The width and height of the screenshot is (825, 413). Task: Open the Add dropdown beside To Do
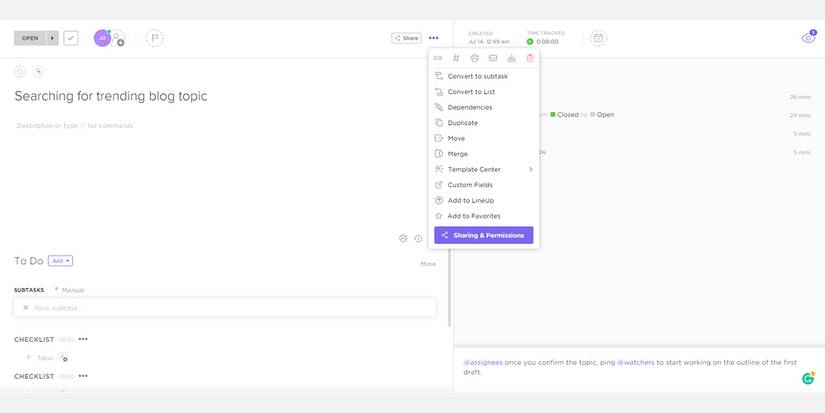point(61,261)
